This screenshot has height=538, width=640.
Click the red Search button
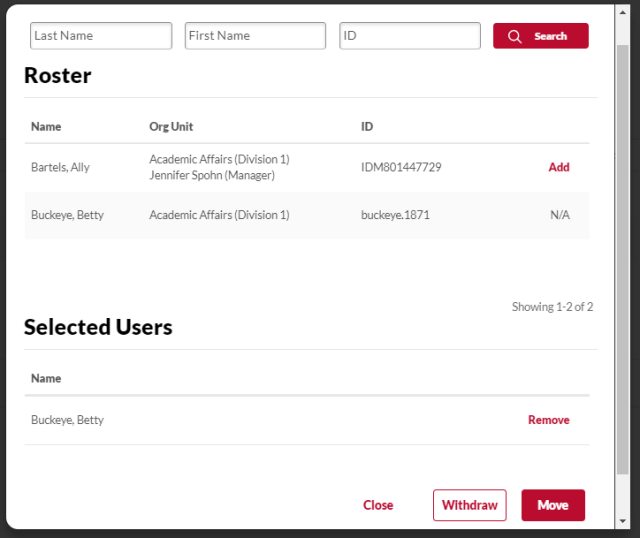(x=540, y=36)
